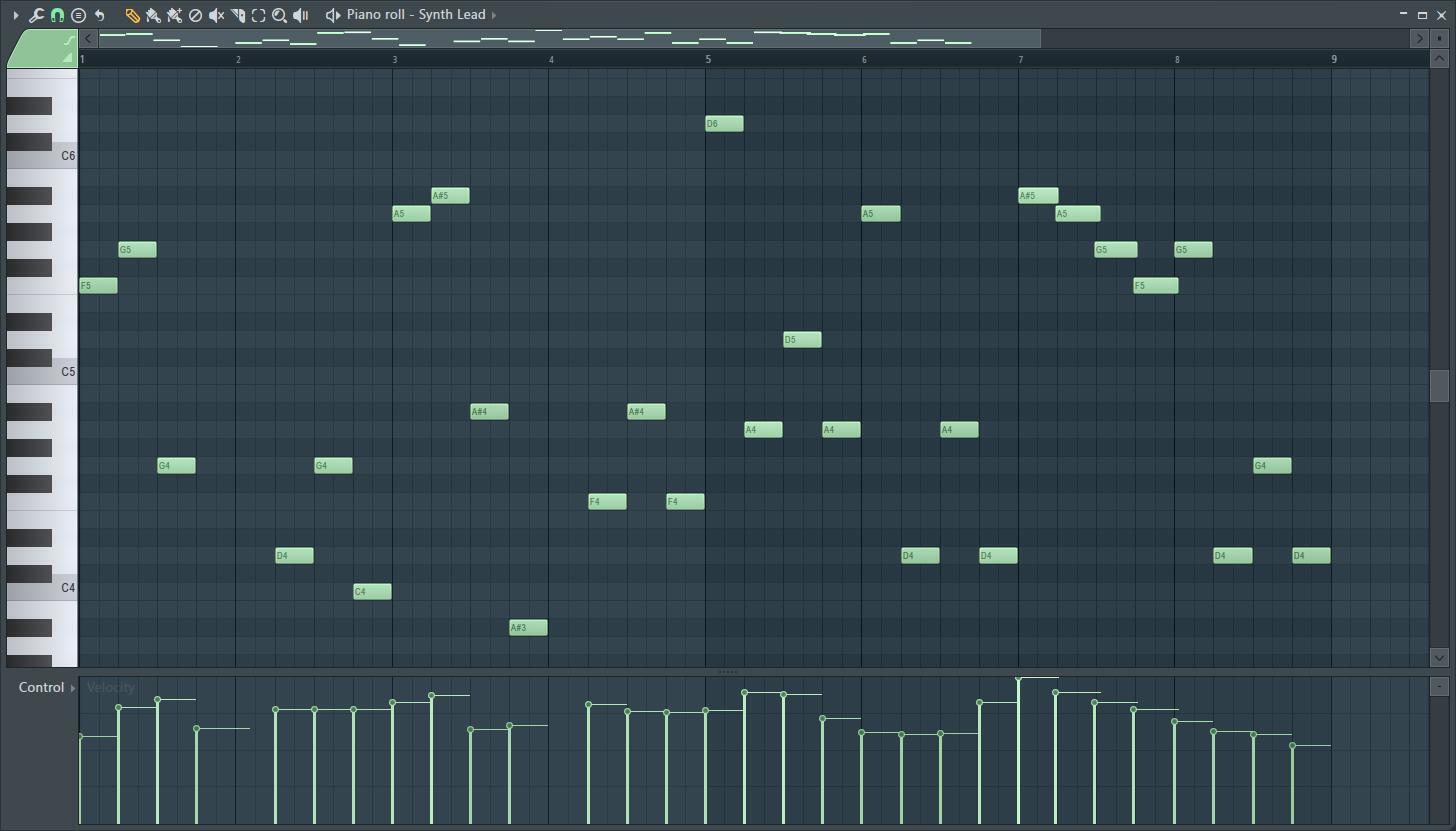Activate the Delete tool
This screenshot has height=831, width=1456.
[x=196, y=14]
